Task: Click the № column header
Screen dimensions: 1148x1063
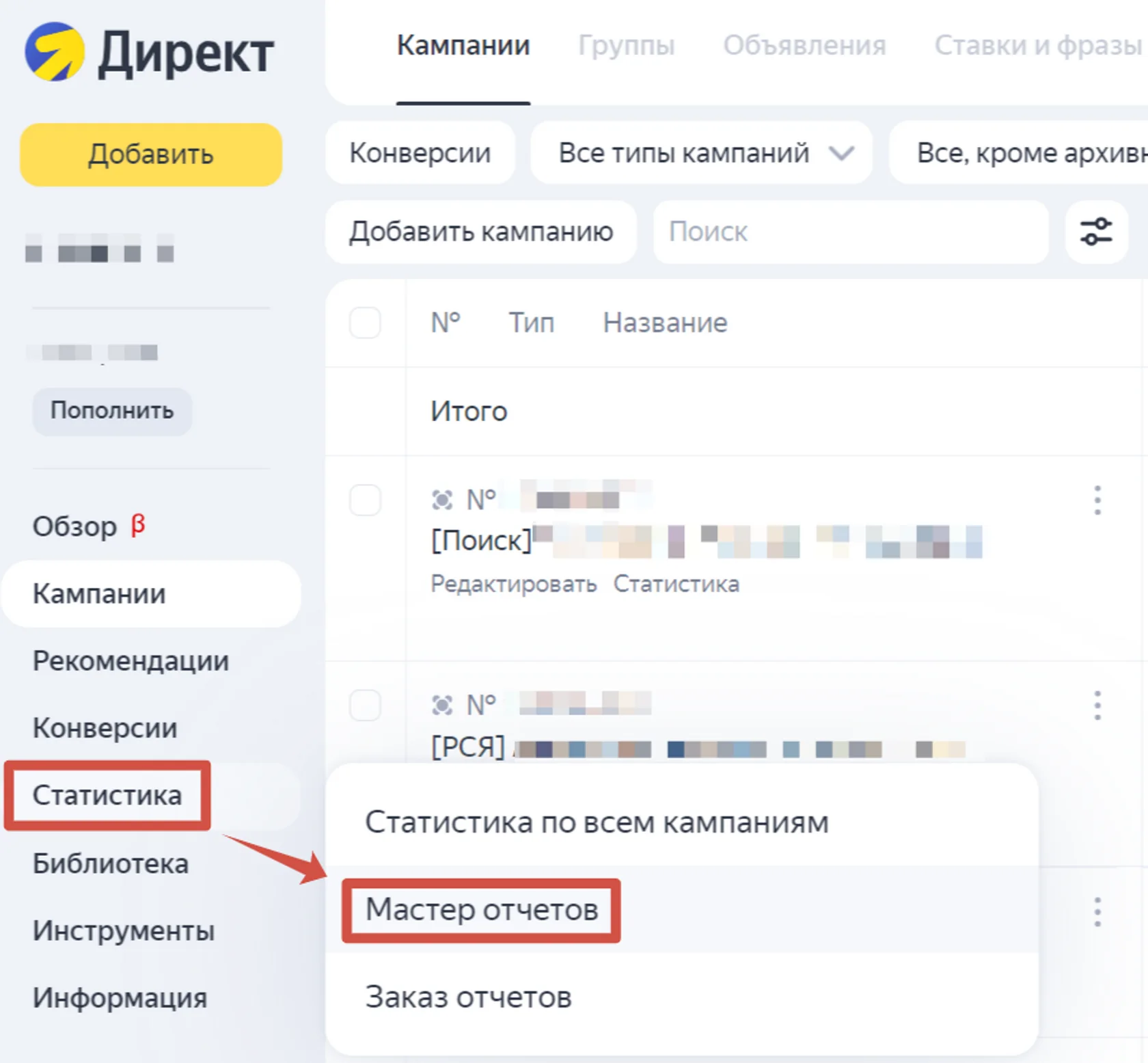Action: click(x=446, y=322)
